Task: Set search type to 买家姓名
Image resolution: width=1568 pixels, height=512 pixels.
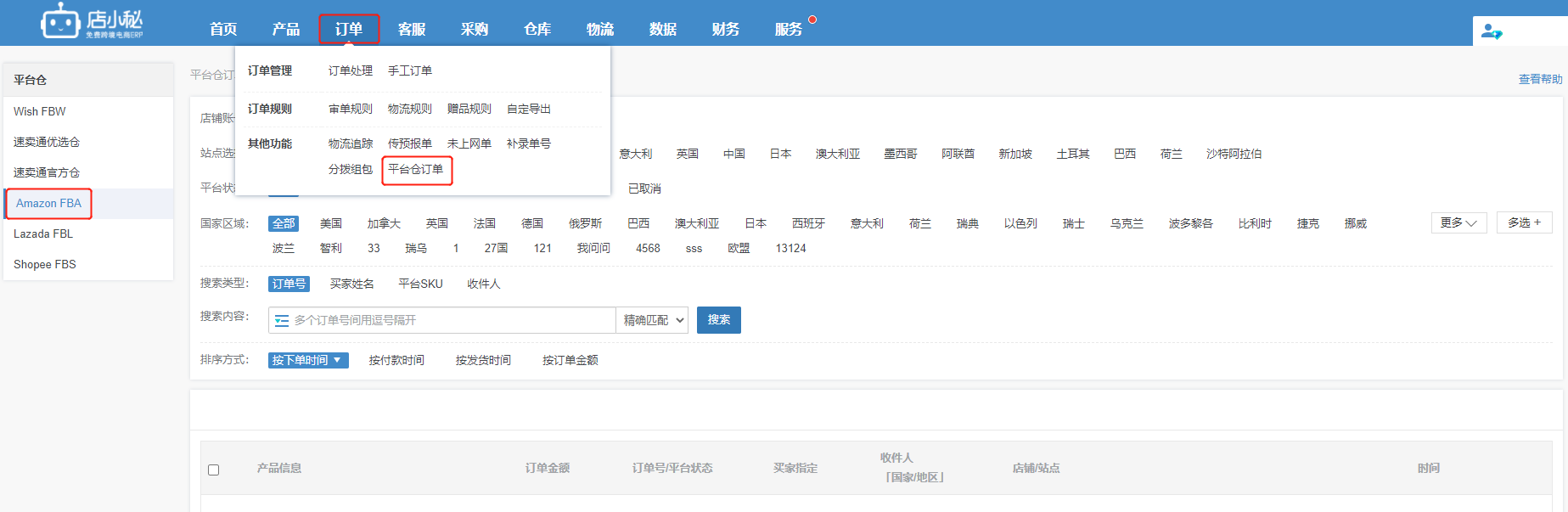Action: (x=352, y=284)
